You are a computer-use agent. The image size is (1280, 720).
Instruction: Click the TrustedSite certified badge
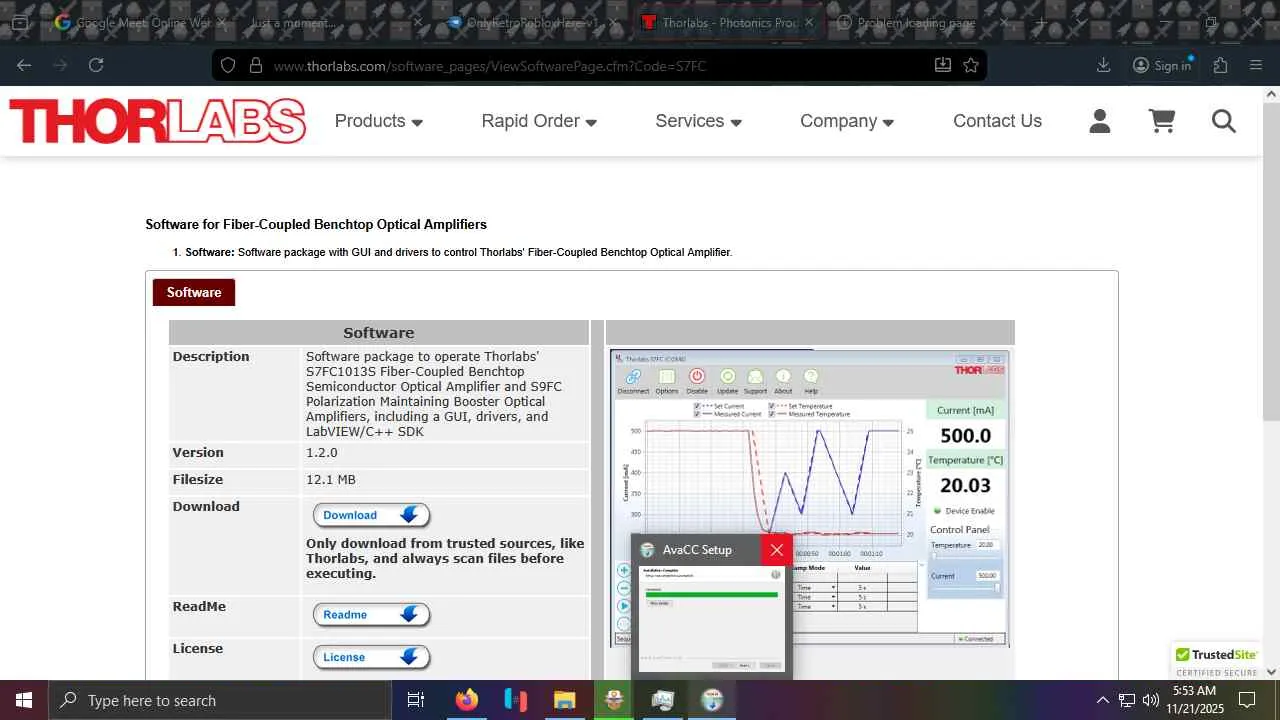[1217, 661]
